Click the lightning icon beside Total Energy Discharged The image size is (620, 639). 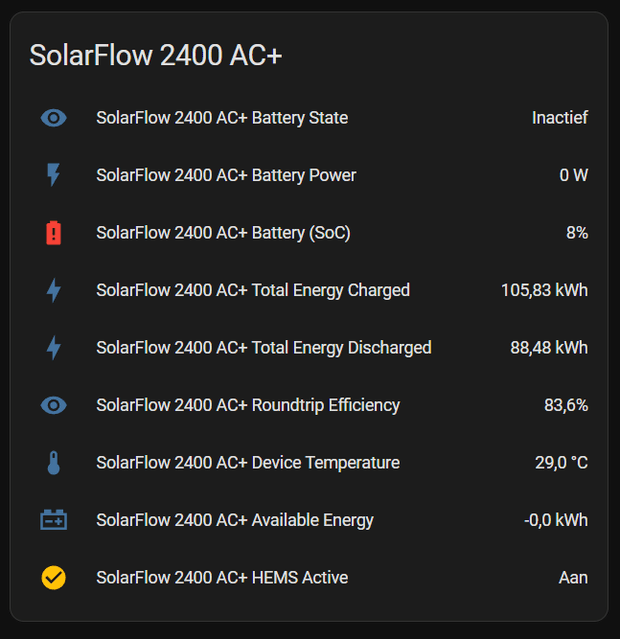click(53, 348)
